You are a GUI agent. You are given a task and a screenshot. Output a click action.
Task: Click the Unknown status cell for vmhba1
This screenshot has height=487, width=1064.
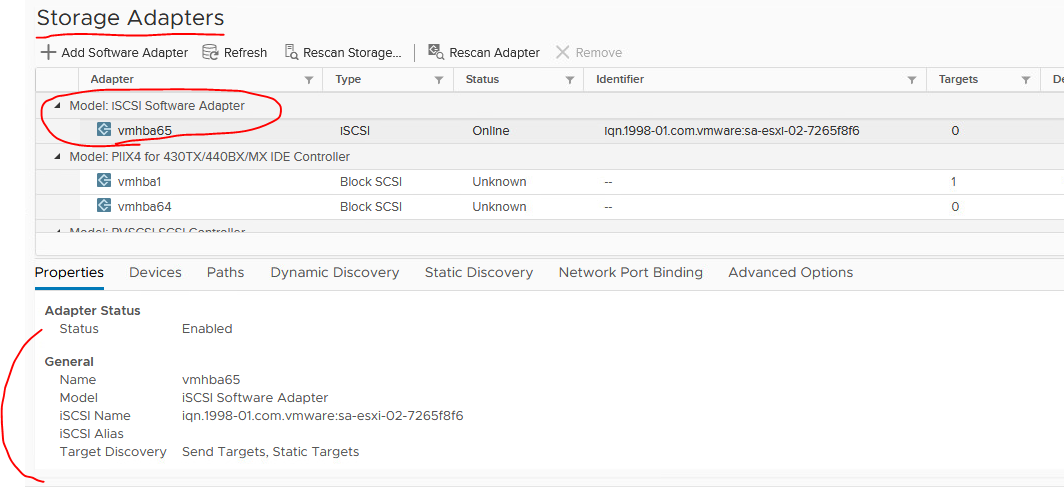499,182
